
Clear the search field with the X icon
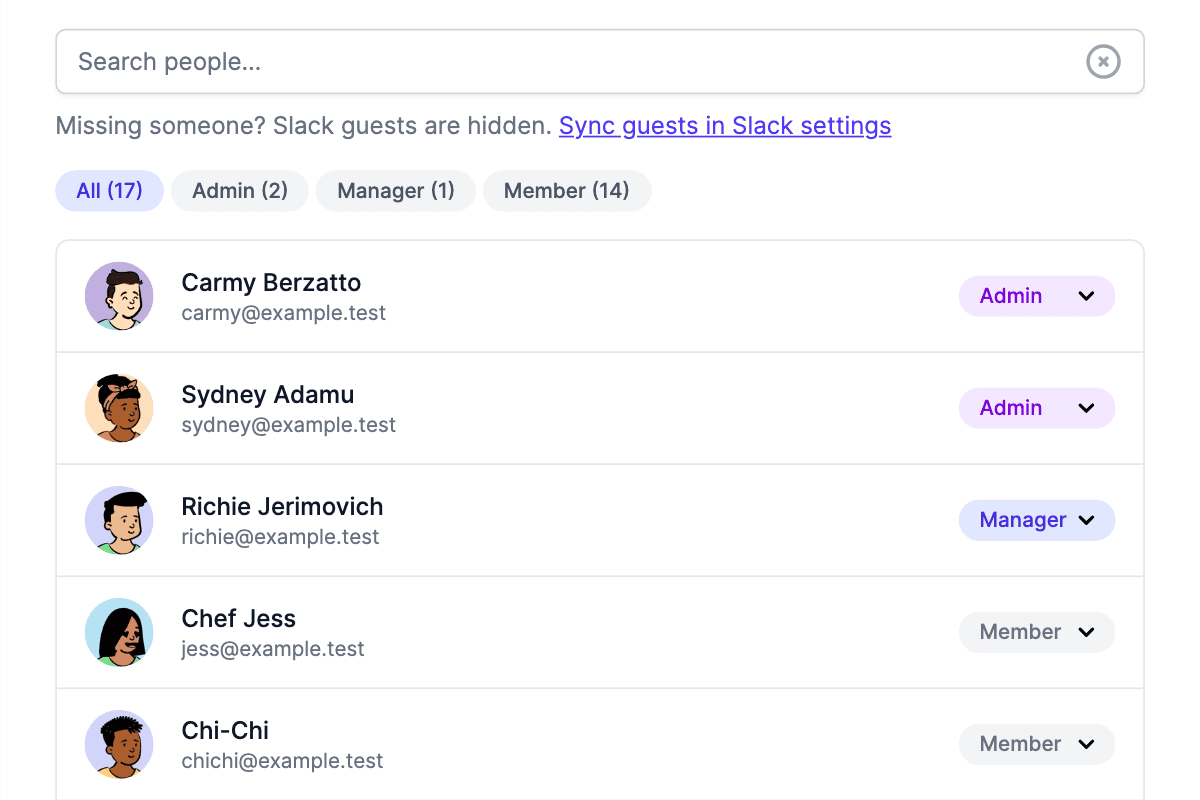point(1103,62)
